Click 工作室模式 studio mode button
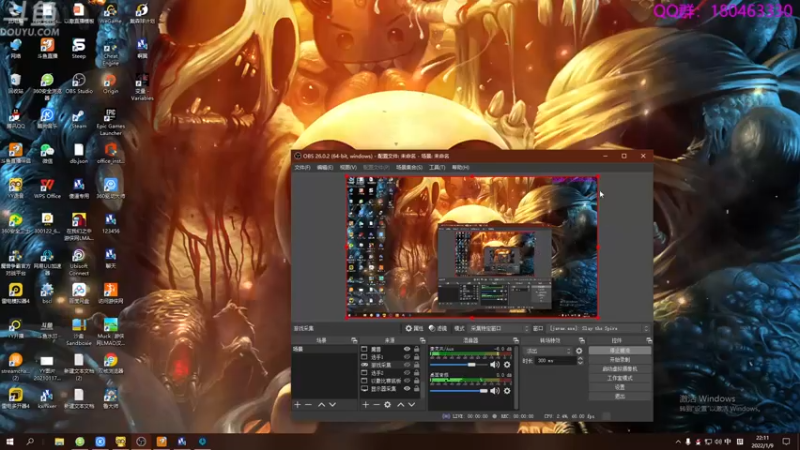This screenshot has height=450, width=800. (620, 378)
